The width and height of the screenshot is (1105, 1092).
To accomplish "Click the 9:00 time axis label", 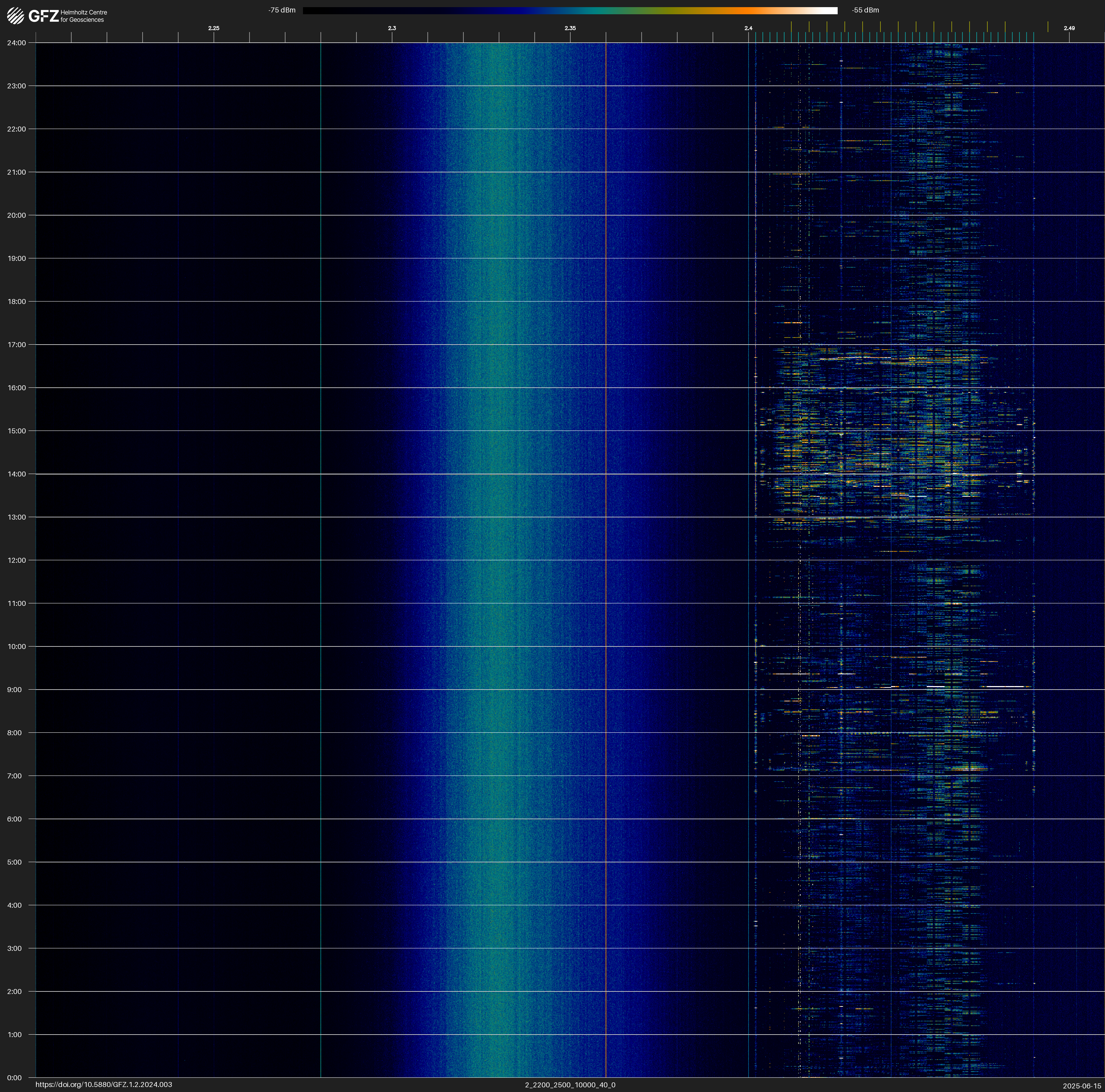I will tap(15, 690).
